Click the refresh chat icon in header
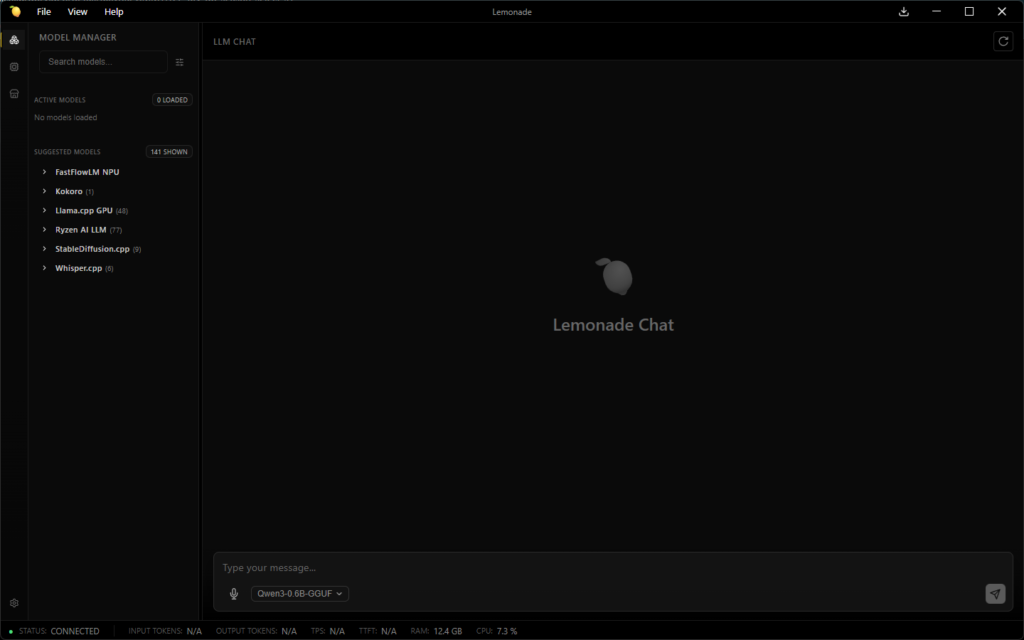Screen dimensions: 1024x640 (1002, 41)
